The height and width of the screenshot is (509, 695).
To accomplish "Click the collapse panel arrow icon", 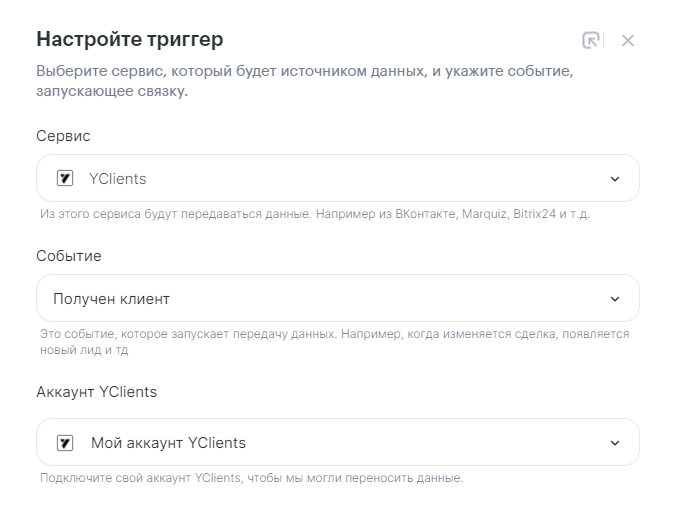I will pyautogui.click(x=590, y=40).
